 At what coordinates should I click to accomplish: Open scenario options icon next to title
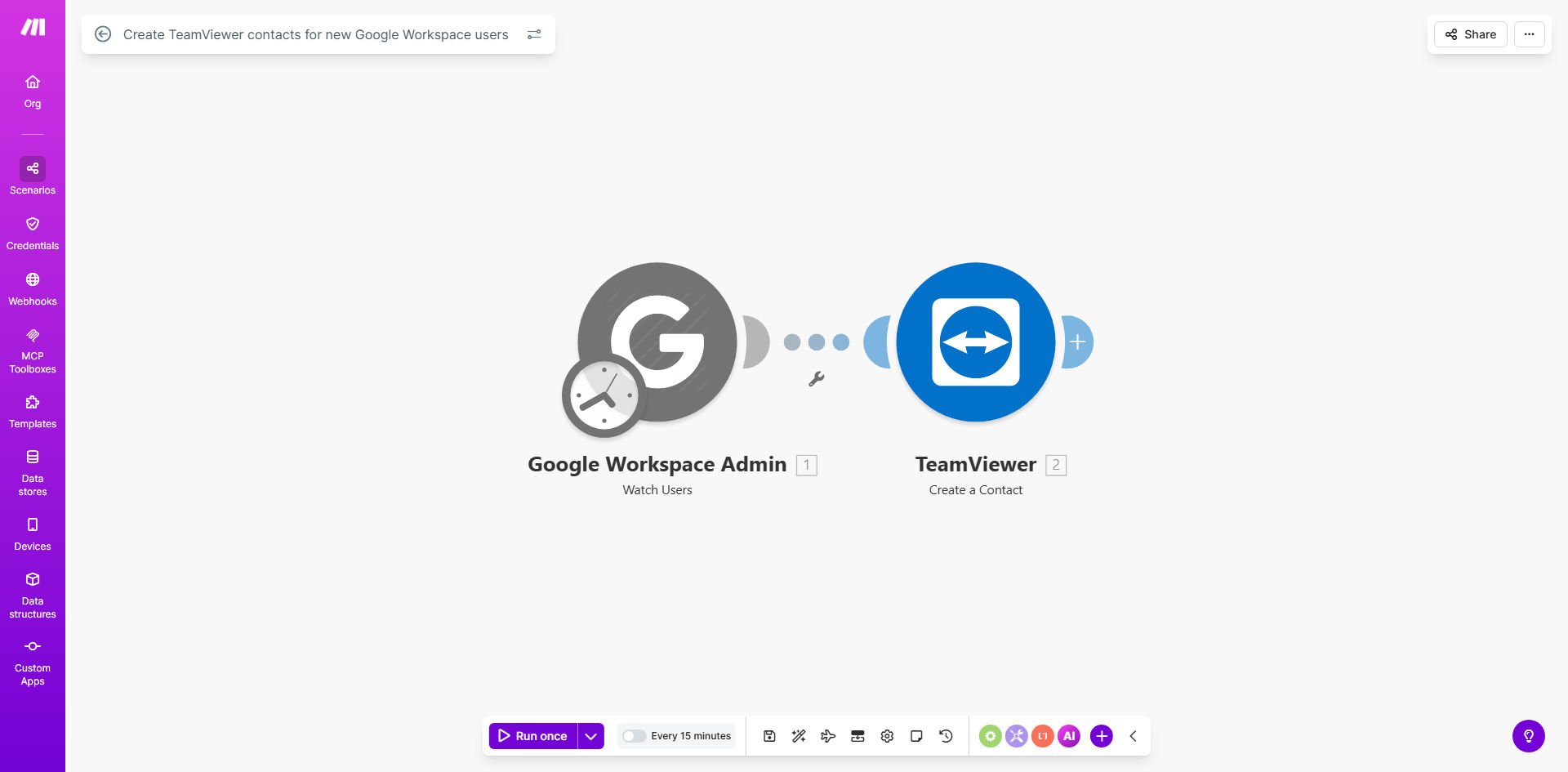534,34
